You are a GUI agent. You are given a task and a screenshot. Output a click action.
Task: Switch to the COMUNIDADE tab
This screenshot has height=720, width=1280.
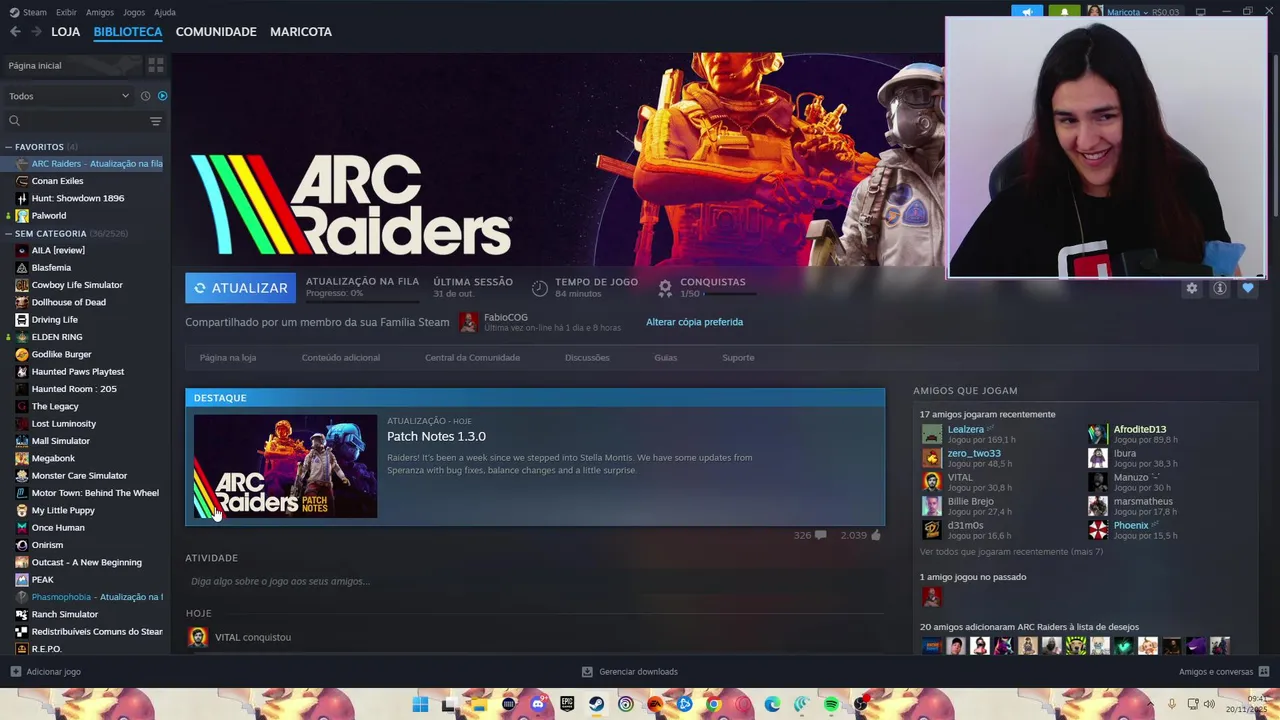coord(216,32)
